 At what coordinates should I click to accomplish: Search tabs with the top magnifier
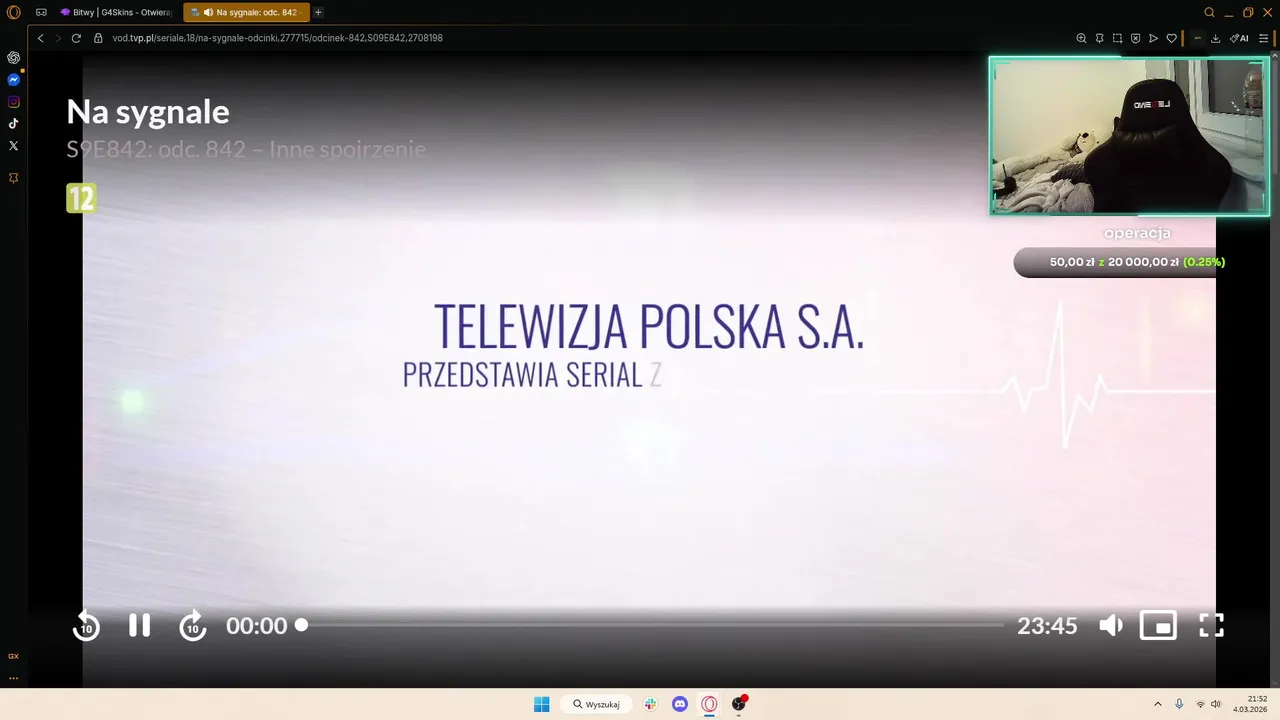[x=1209, y=12]
